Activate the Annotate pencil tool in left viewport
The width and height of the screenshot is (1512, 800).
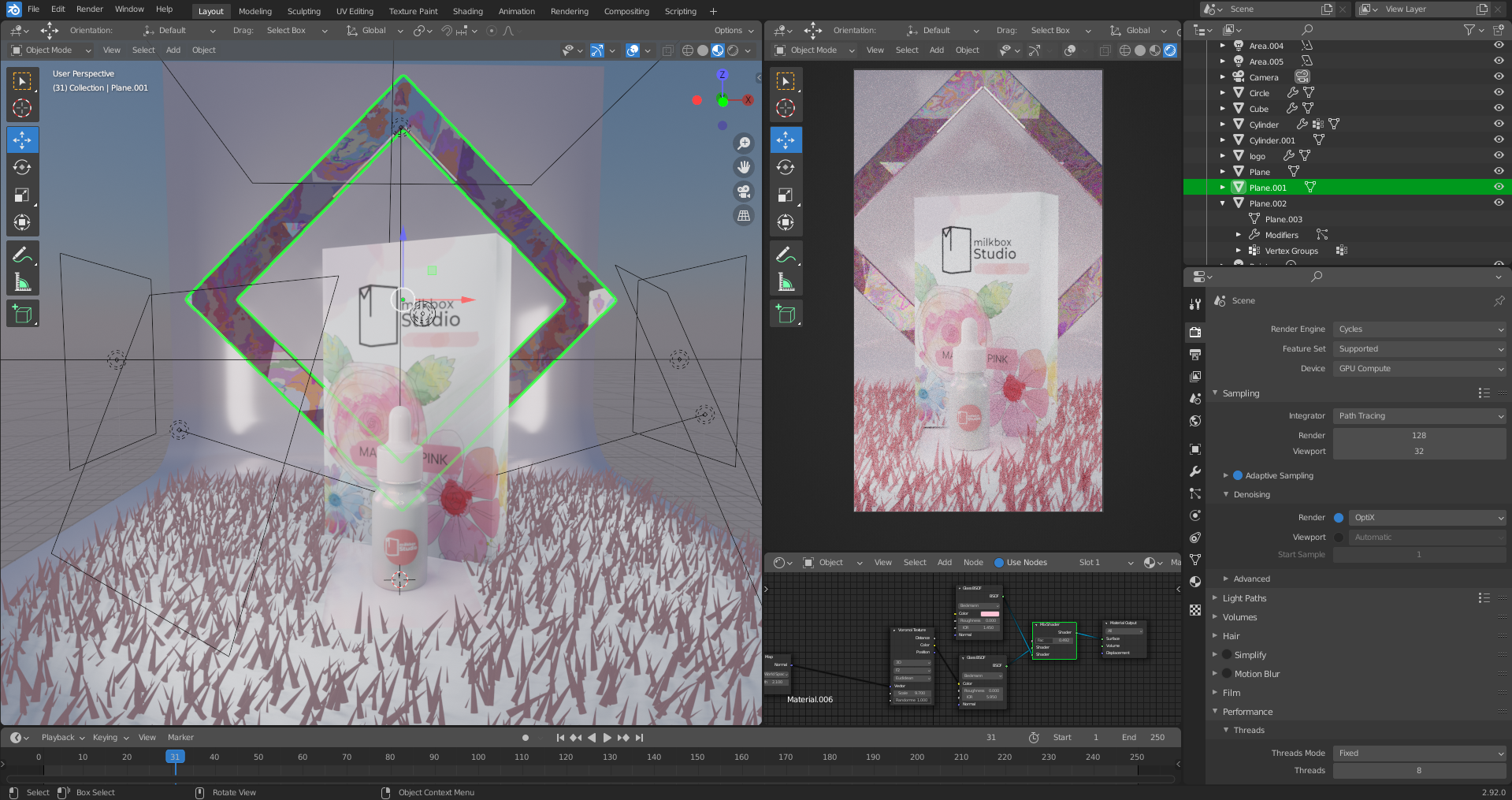[22, 255]
